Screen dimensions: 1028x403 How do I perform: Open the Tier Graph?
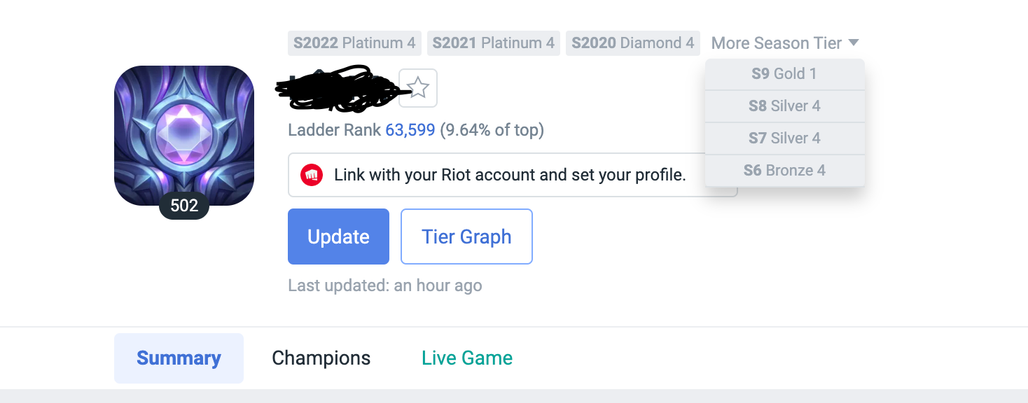click(x=467, y=237)
